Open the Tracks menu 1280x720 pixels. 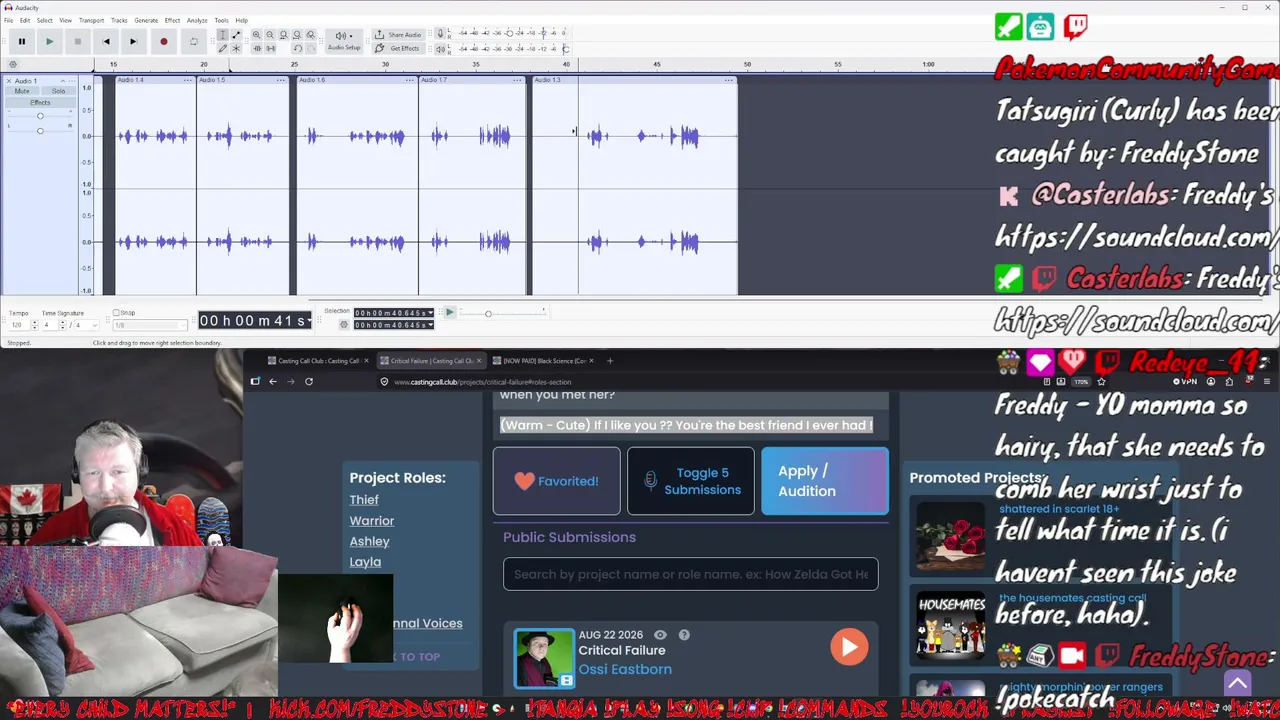pos(119,20)
